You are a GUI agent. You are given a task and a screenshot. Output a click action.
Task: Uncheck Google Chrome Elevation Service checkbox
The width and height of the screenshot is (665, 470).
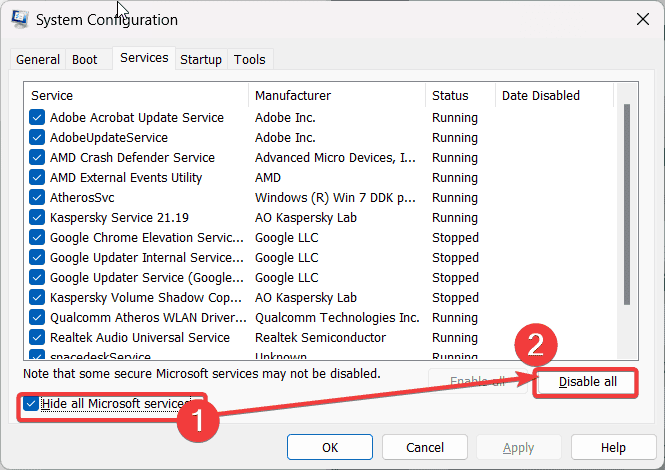[37, 237]
